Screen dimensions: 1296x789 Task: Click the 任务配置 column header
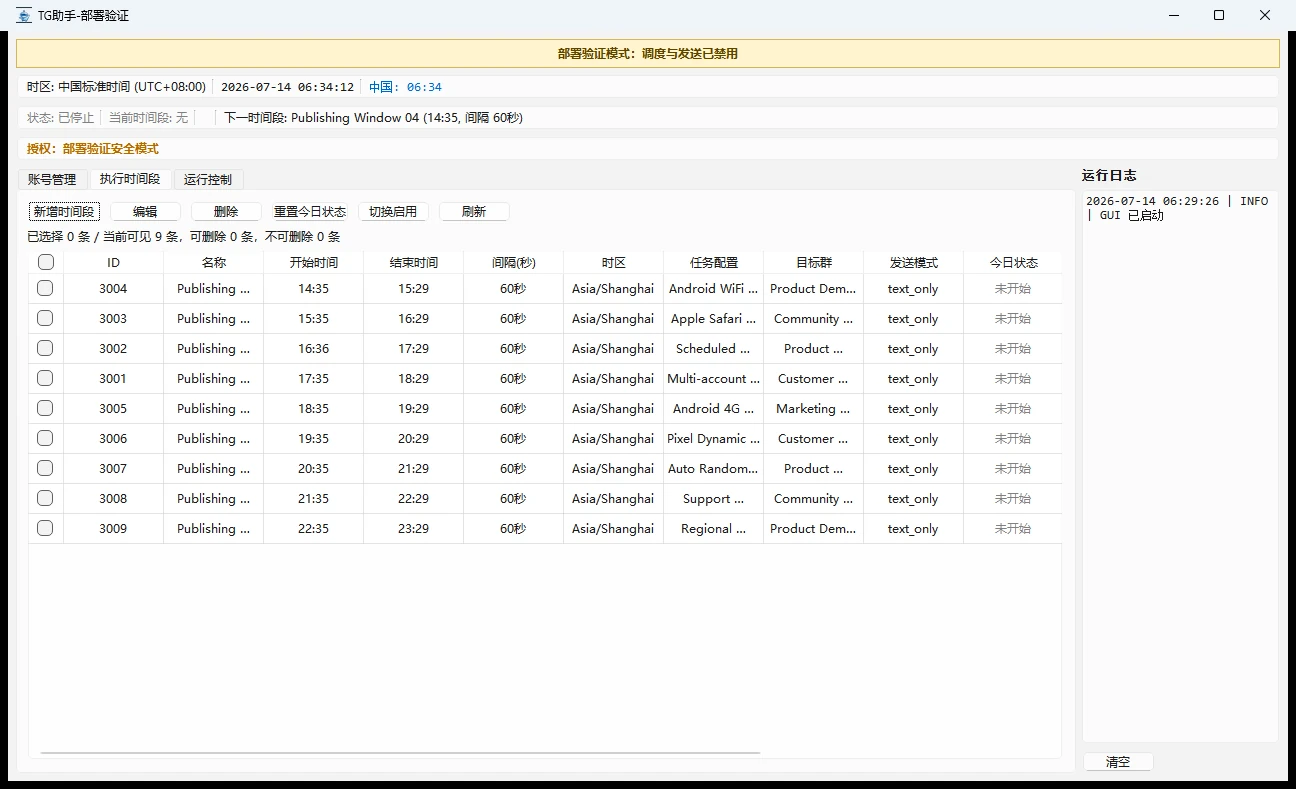[713, 262]
